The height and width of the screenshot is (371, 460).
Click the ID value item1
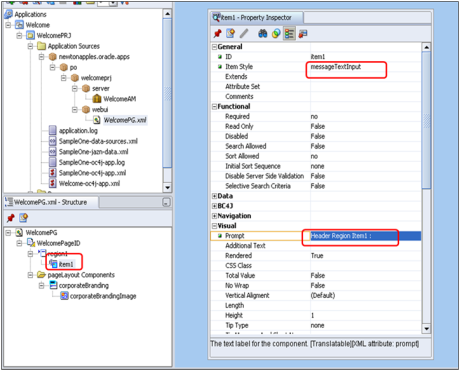tap(318, 57)
